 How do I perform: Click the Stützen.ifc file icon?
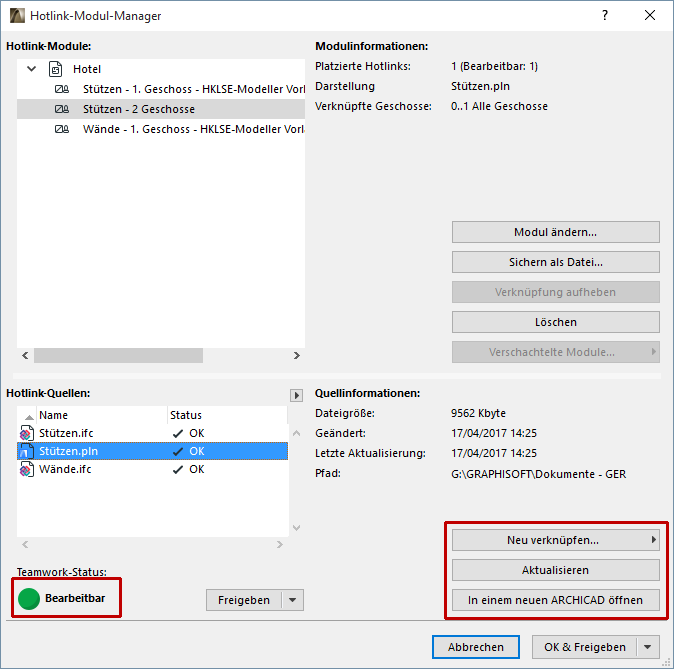point(27,433)
